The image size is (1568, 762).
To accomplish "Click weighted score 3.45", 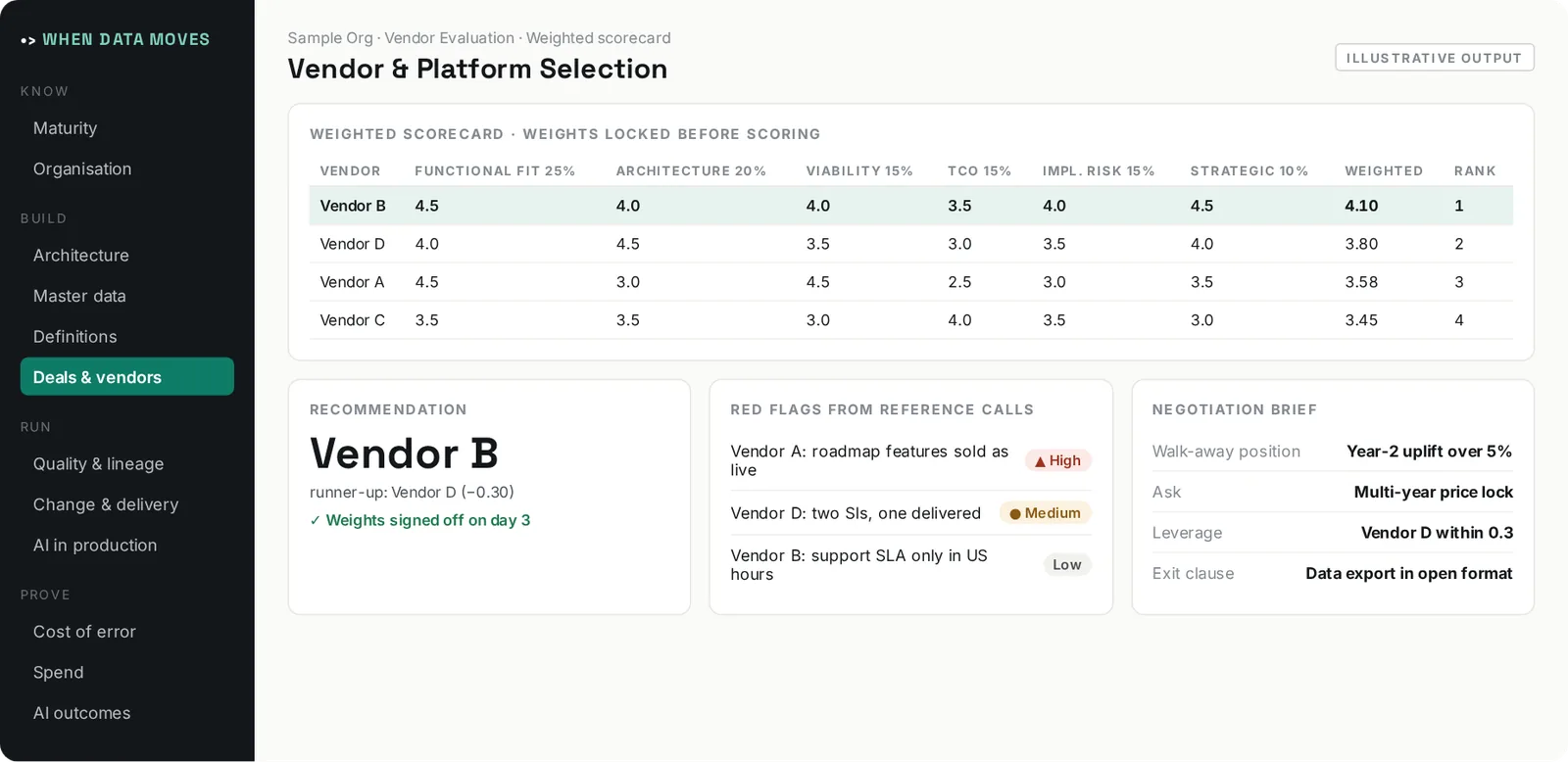I will pyautogui.click(x=1361, y=320).
